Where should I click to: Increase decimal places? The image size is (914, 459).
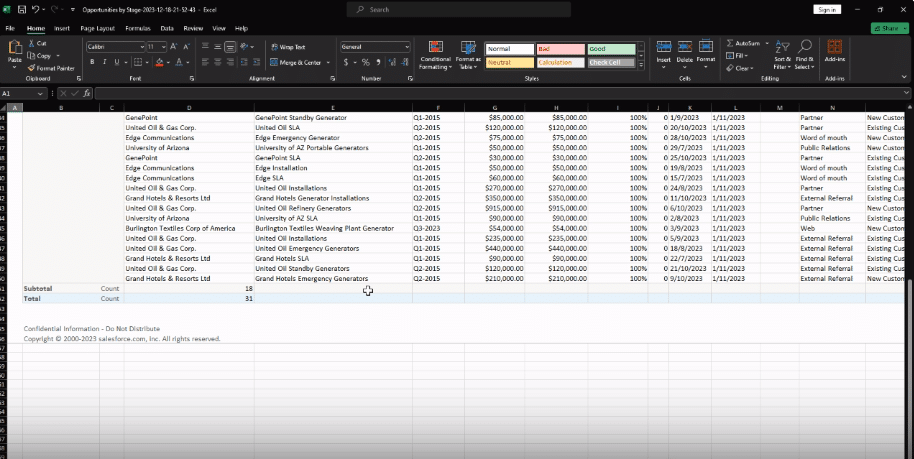(x=392, y=62)
